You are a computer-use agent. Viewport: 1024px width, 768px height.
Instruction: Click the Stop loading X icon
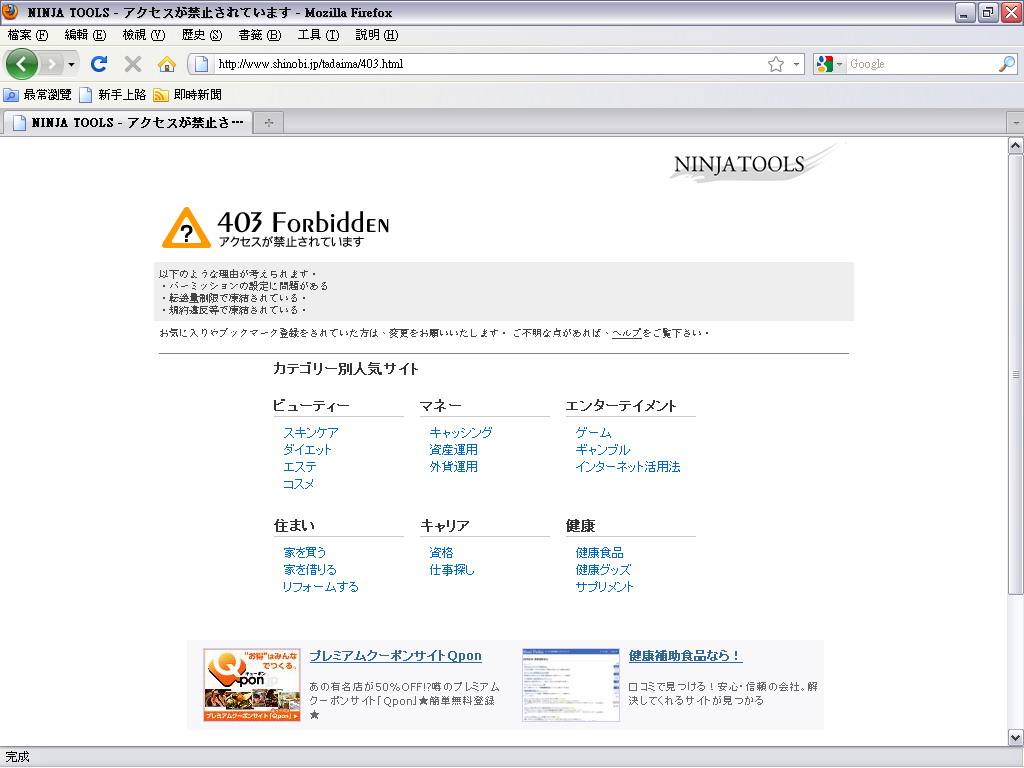133,64
